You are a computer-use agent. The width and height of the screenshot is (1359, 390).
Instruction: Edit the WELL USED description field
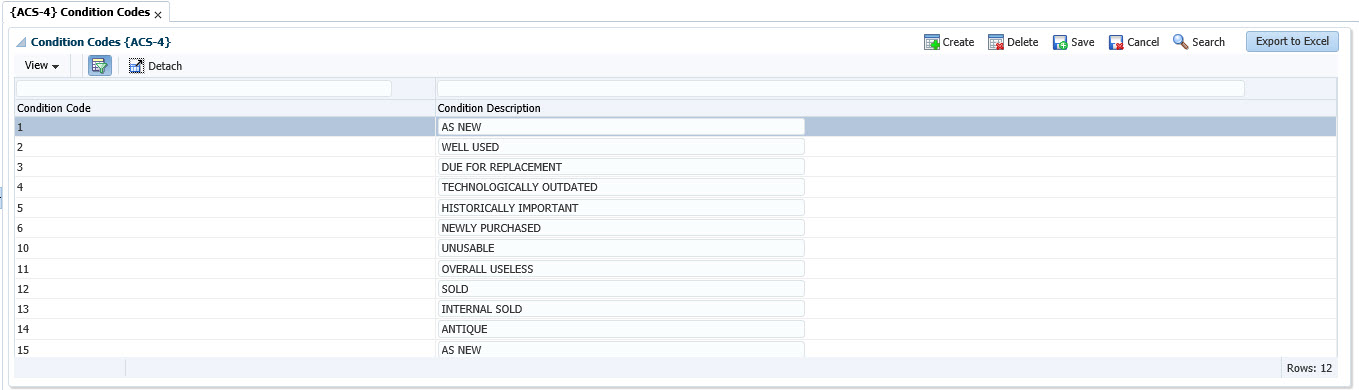[x=621, y=147]
